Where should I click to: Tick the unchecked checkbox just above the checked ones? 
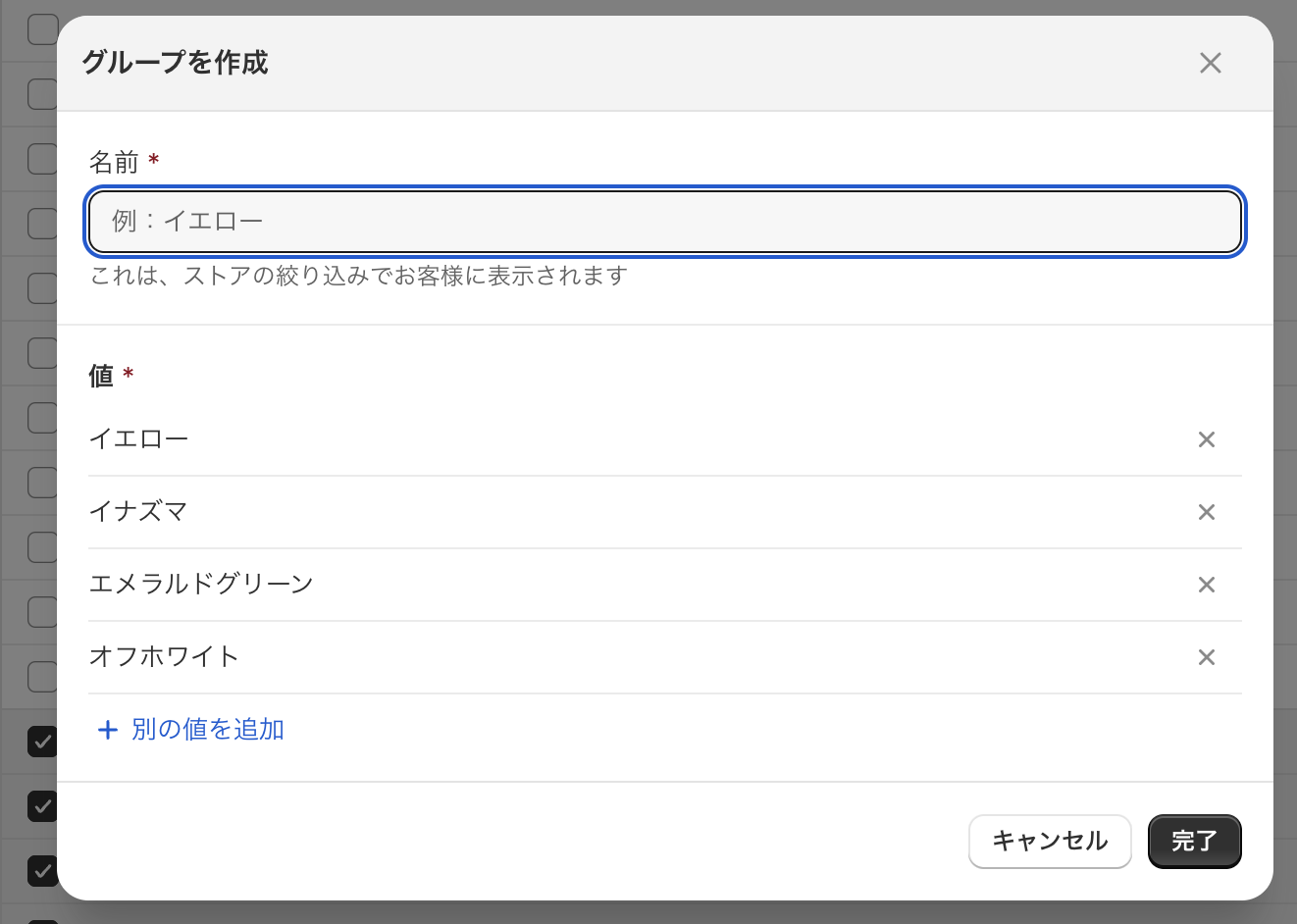(x=41, y=677)
